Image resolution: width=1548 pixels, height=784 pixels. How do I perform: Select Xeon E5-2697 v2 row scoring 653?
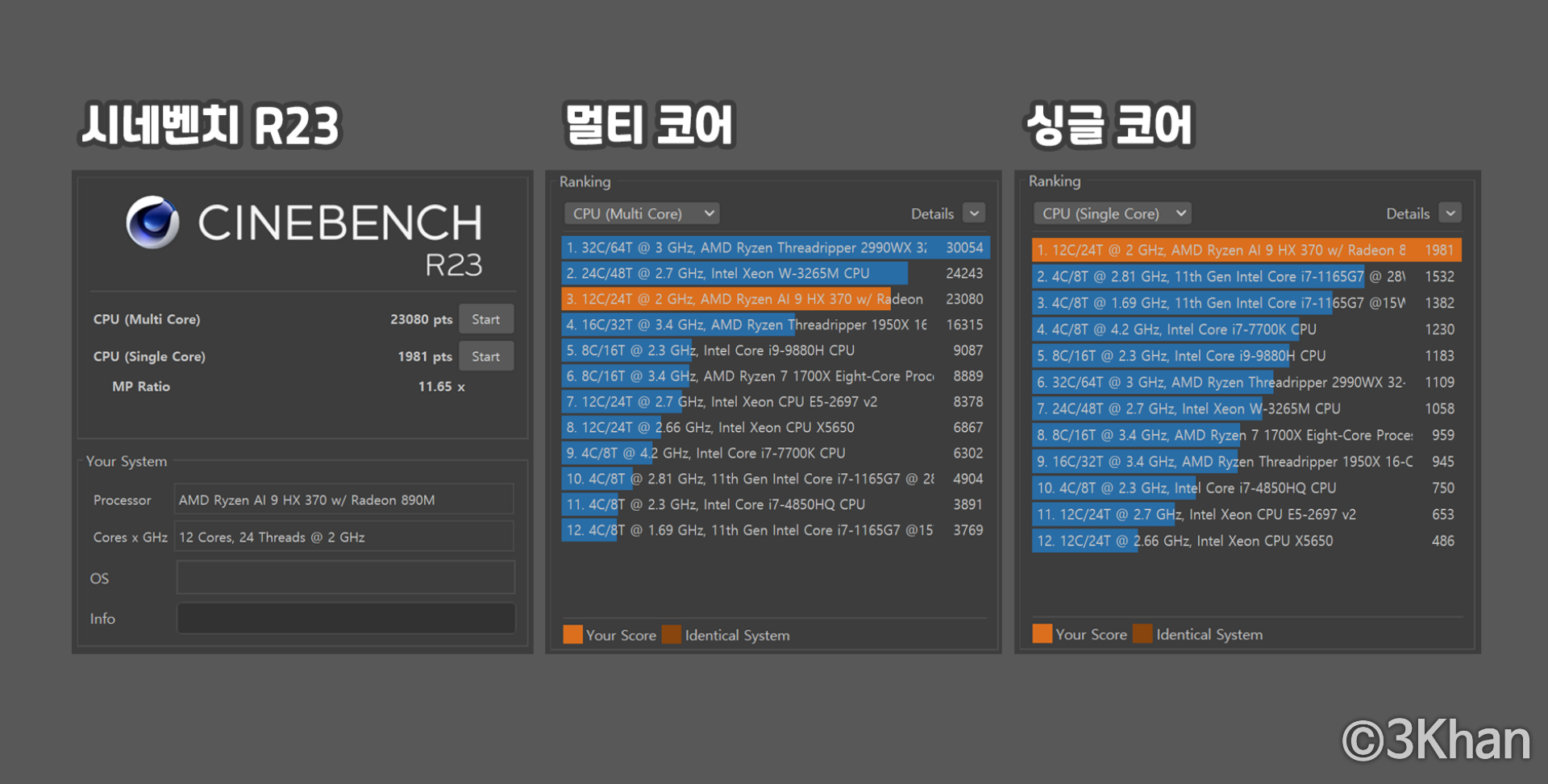(1246, 514)
